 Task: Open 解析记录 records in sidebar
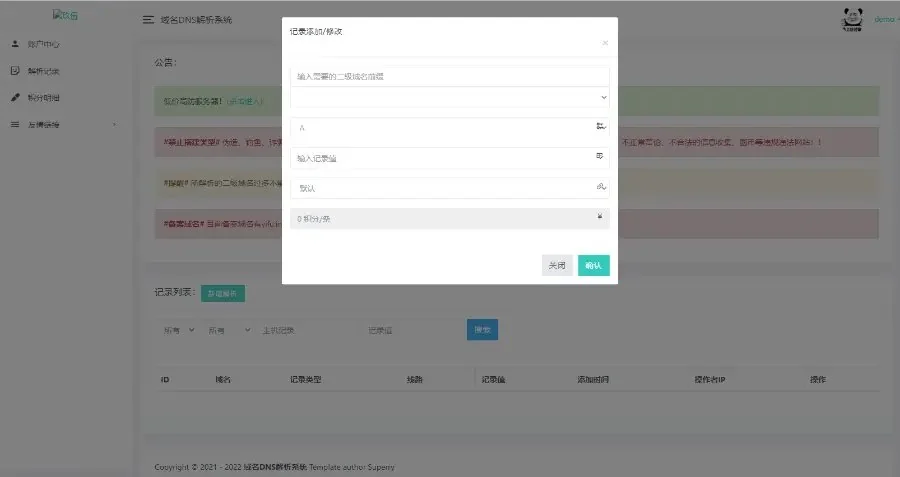[44, 71]
